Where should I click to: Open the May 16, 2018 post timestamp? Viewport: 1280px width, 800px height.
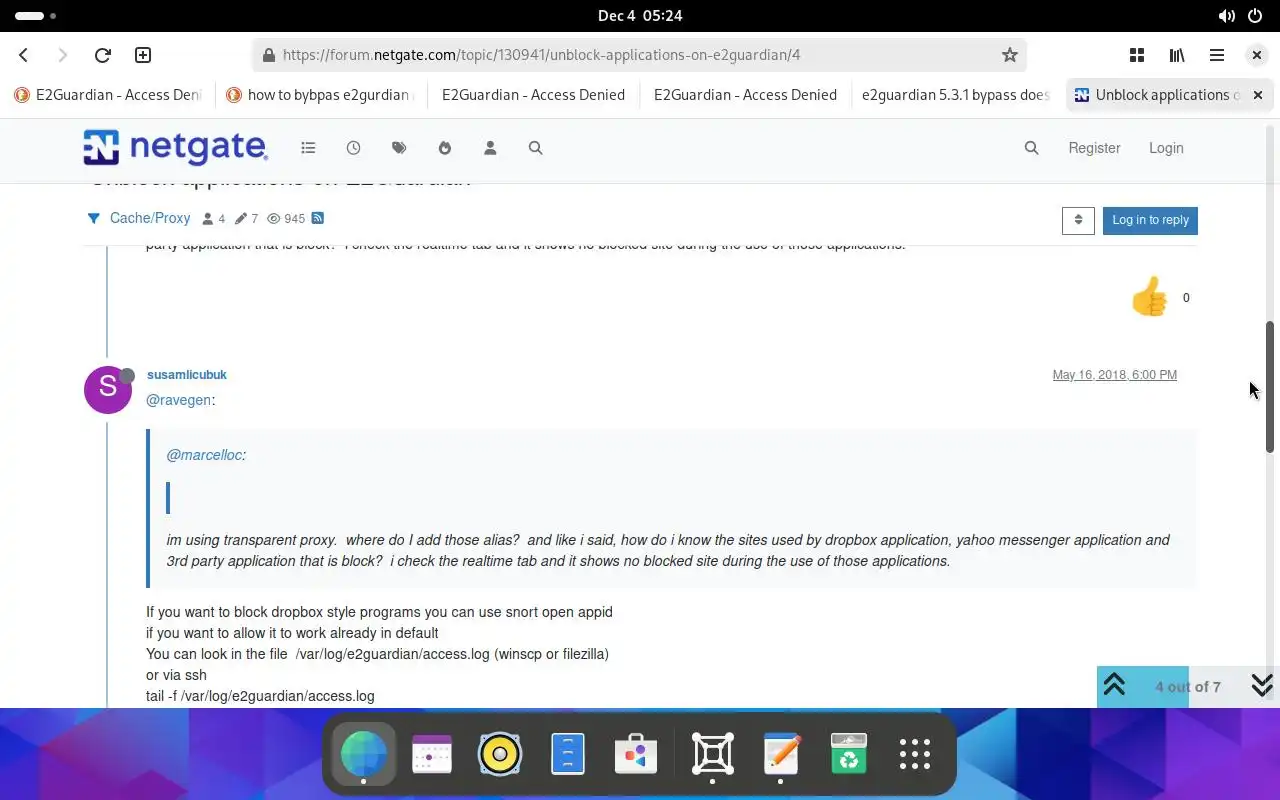point(1114,375)
